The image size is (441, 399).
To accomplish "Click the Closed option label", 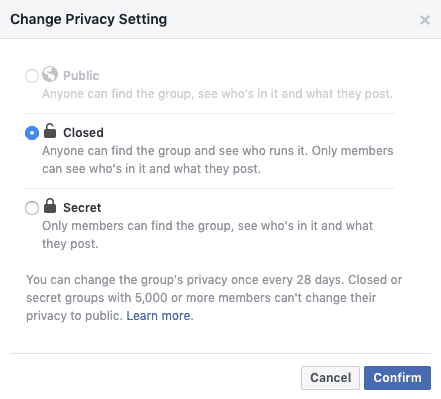I will pos(83,133).
